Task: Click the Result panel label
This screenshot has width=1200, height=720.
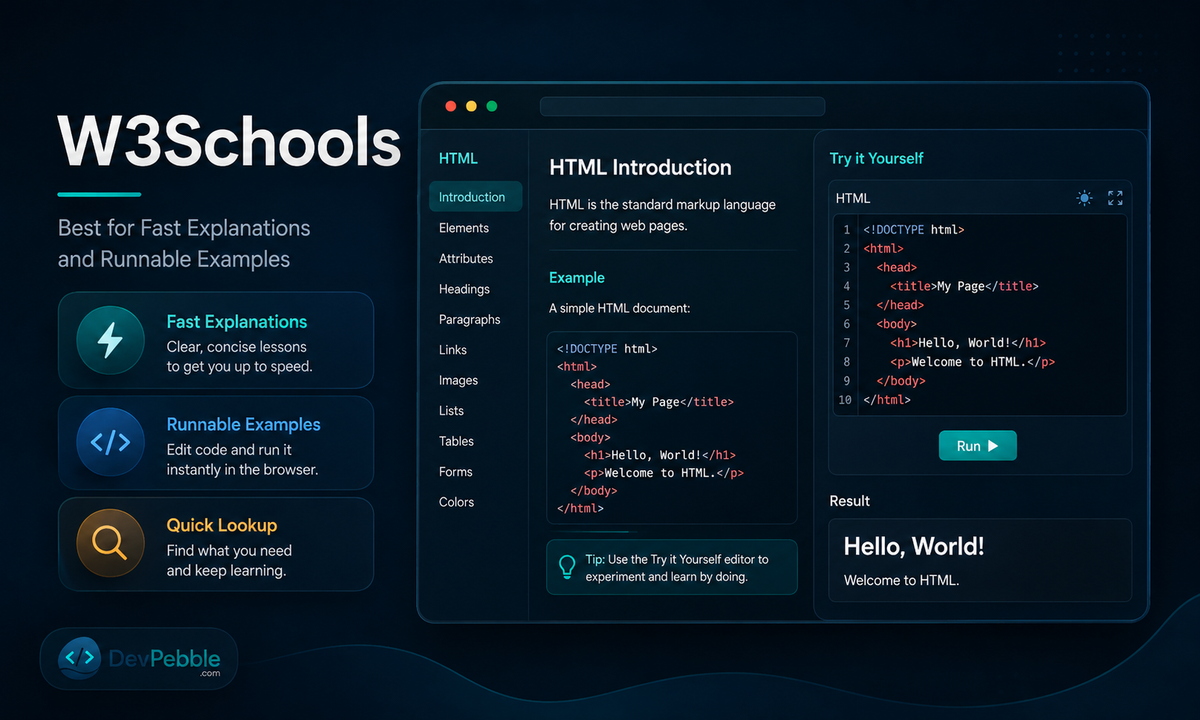Action: point(850,501)
